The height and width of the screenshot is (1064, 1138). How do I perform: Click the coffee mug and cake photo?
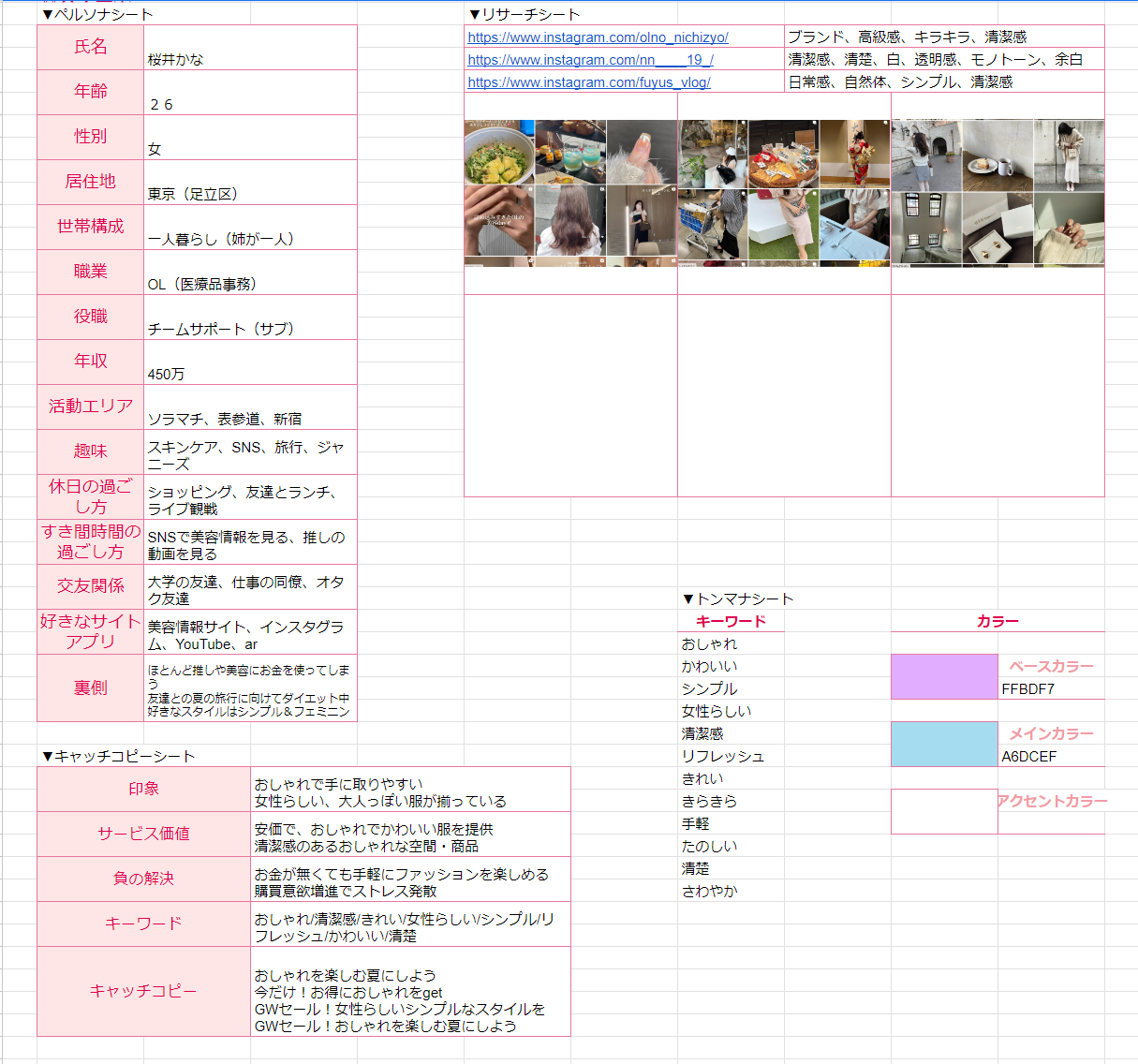[997, 155]
